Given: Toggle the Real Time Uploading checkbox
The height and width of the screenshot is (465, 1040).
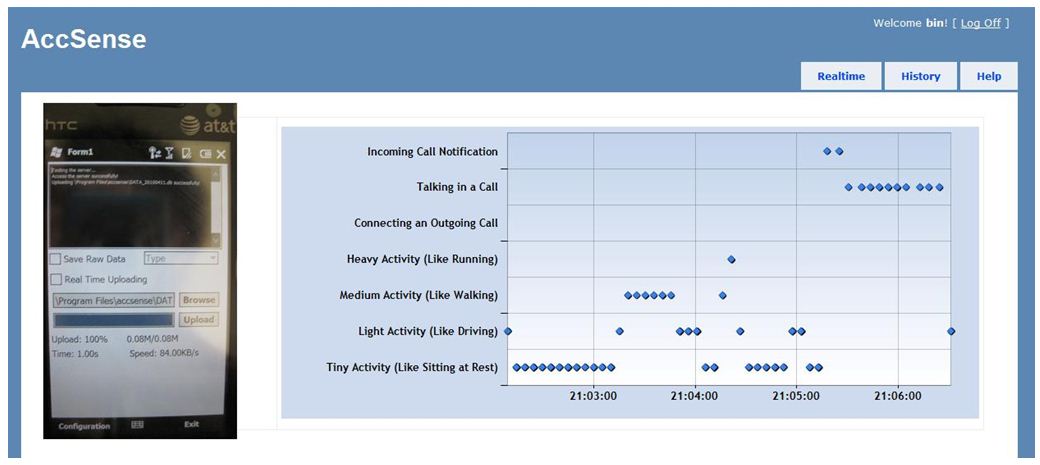Looking at the screenshot, I should pos(56,280).
